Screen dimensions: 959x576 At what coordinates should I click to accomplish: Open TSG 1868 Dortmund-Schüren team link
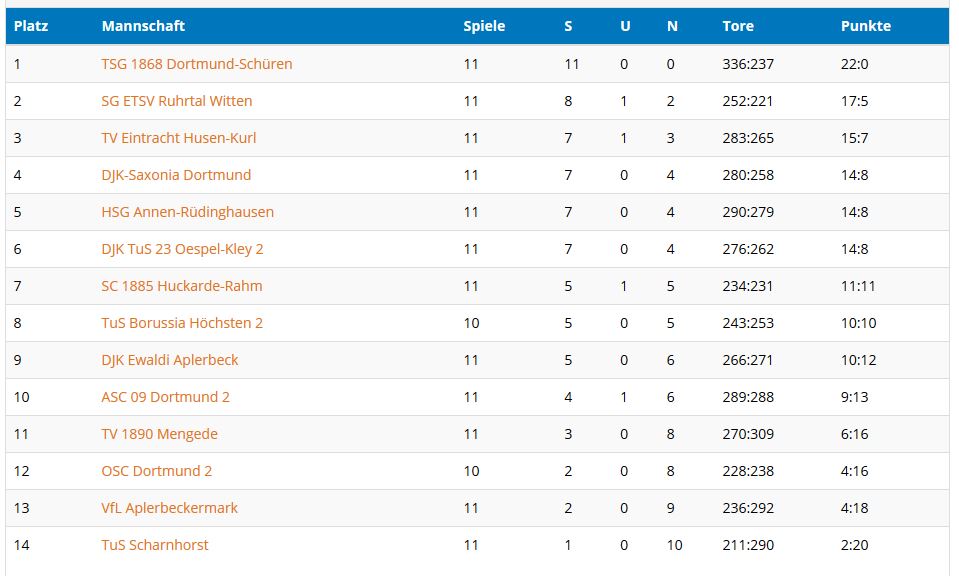196,64
